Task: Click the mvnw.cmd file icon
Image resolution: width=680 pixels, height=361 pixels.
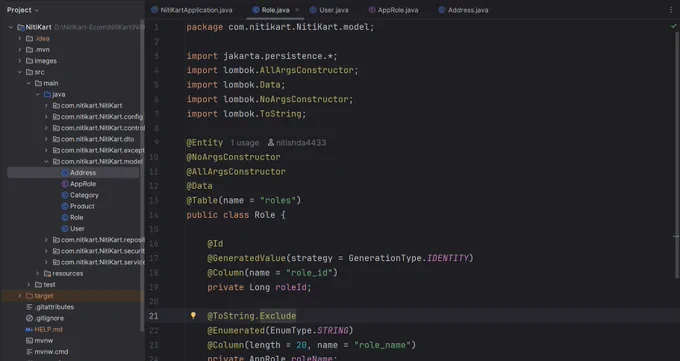Action: 29,352
